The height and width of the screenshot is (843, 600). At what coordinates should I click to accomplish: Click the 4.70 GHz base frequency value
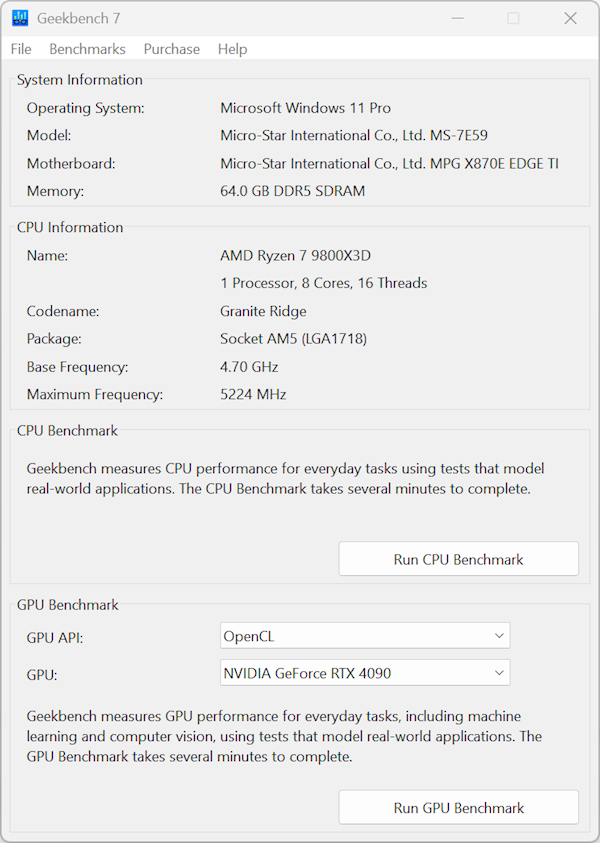(249, 367)
